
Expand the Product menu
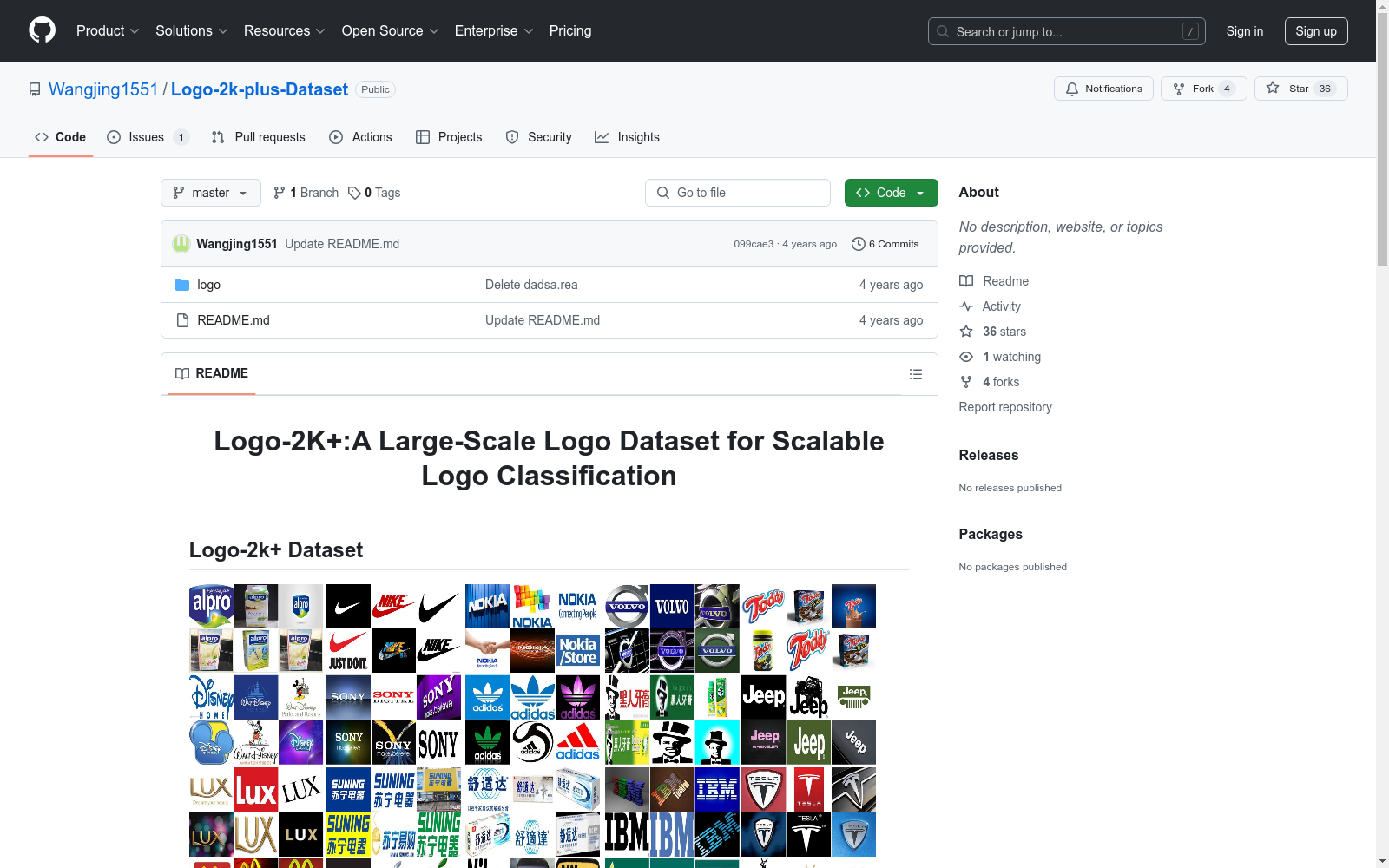pos(108,31)
